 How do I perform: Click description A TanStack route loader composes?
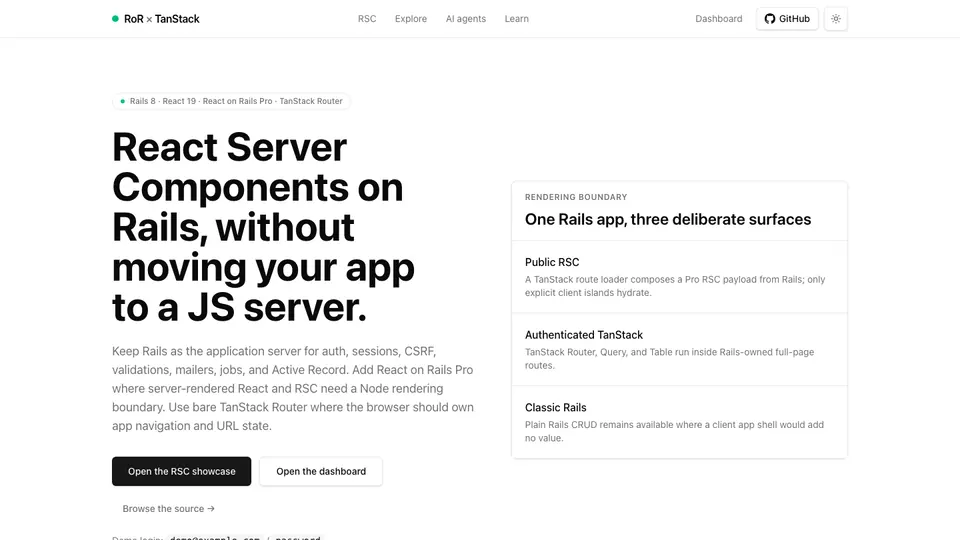[x=675, y=286]
